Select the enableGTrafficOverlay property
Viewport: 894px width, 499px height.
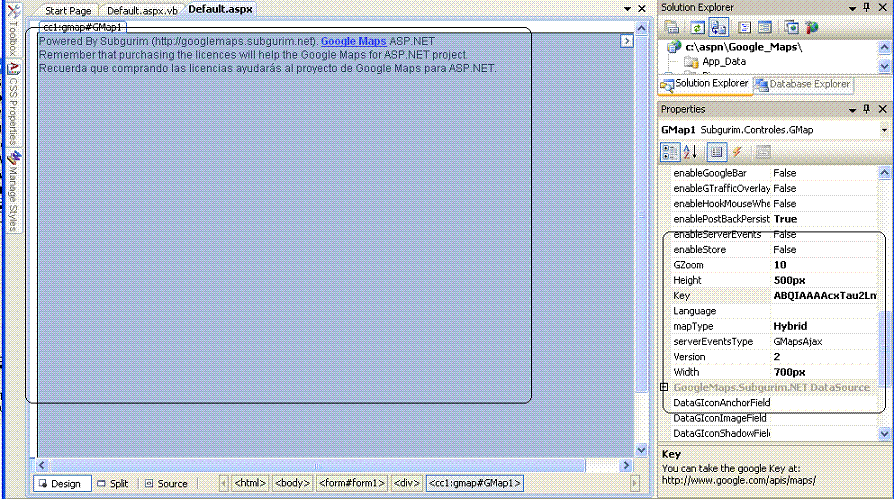point(775,188)
